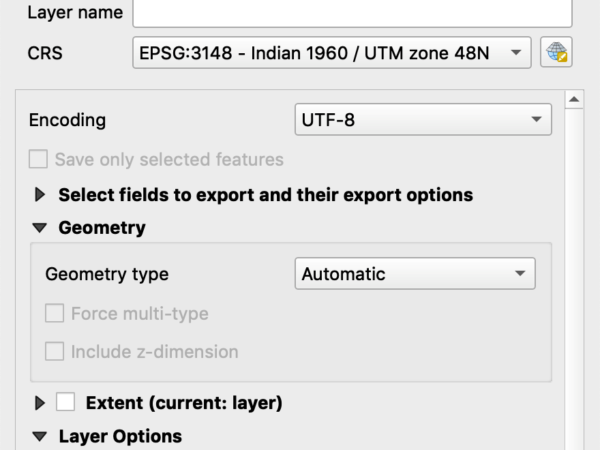Viewport: 600px width, 450px height.
Task: Open the EPSG:3148 CRS combo box
Action: [x=332, y=52]
